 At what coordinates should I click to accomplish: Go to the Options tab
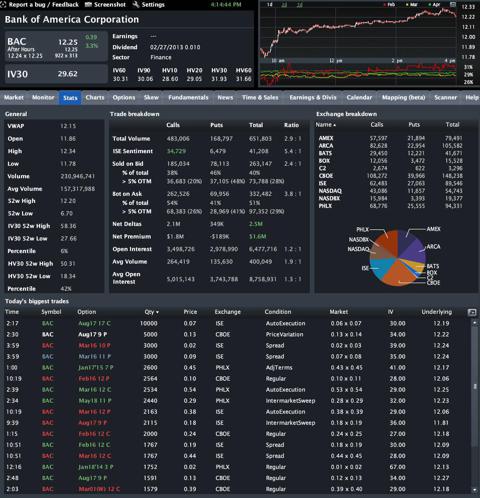pyautogui.click(x=124, y=98)
